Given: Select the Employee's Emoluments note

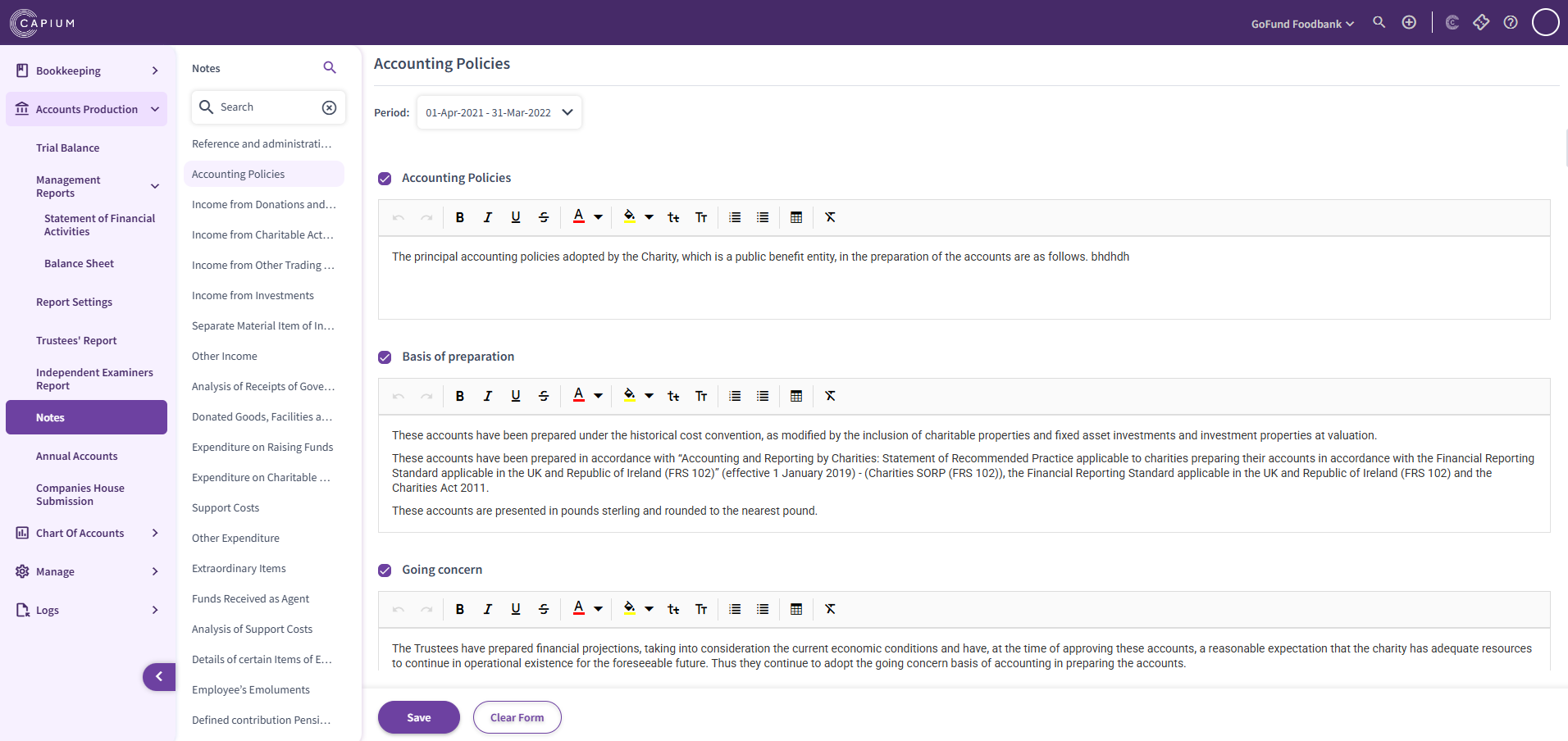Looking at the screenshot, I should coord(251,689).
